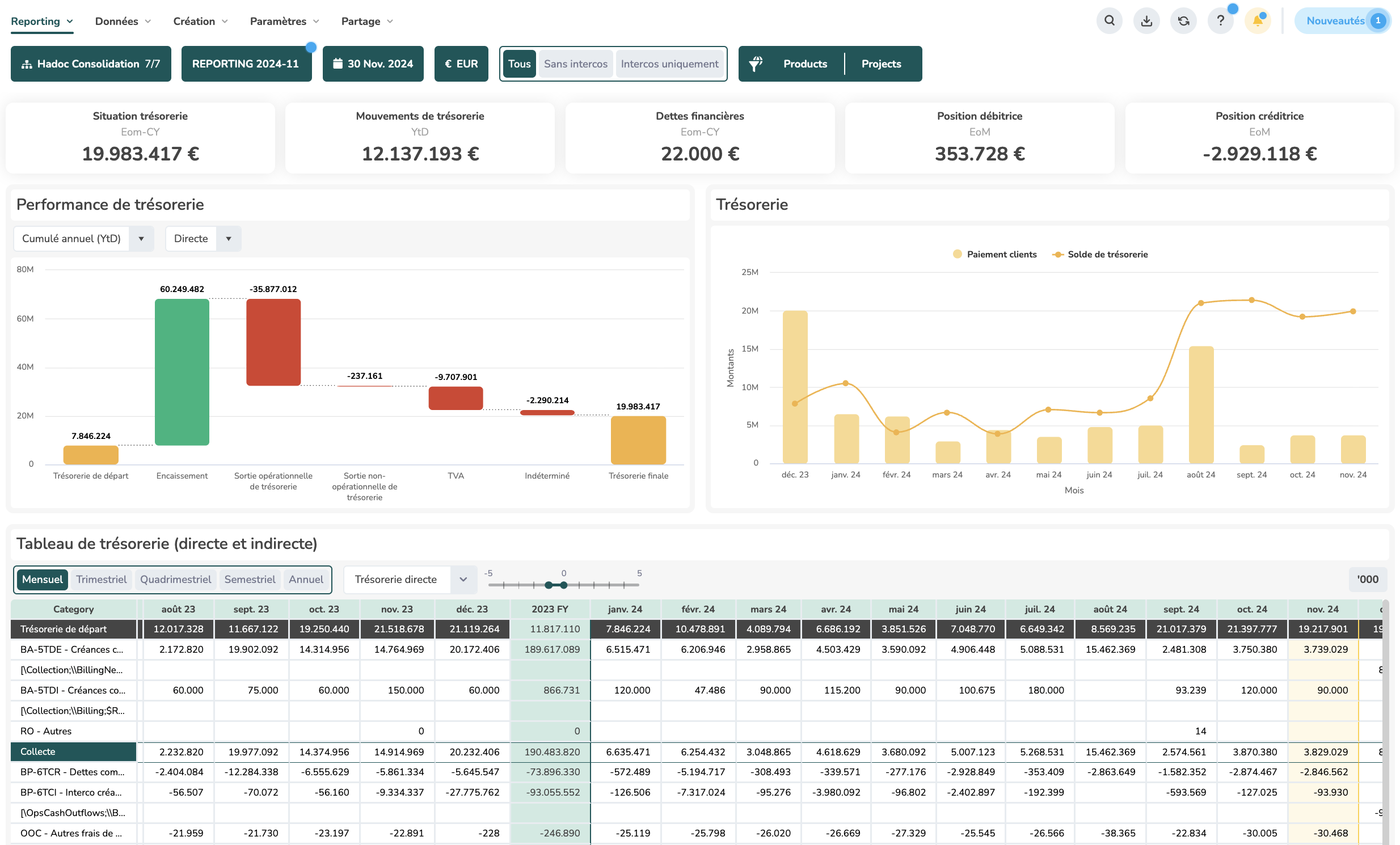Click the refresh sync icon
Image resolution: width=1400 pixels, height=845 pixels.
click(1183, 21)
